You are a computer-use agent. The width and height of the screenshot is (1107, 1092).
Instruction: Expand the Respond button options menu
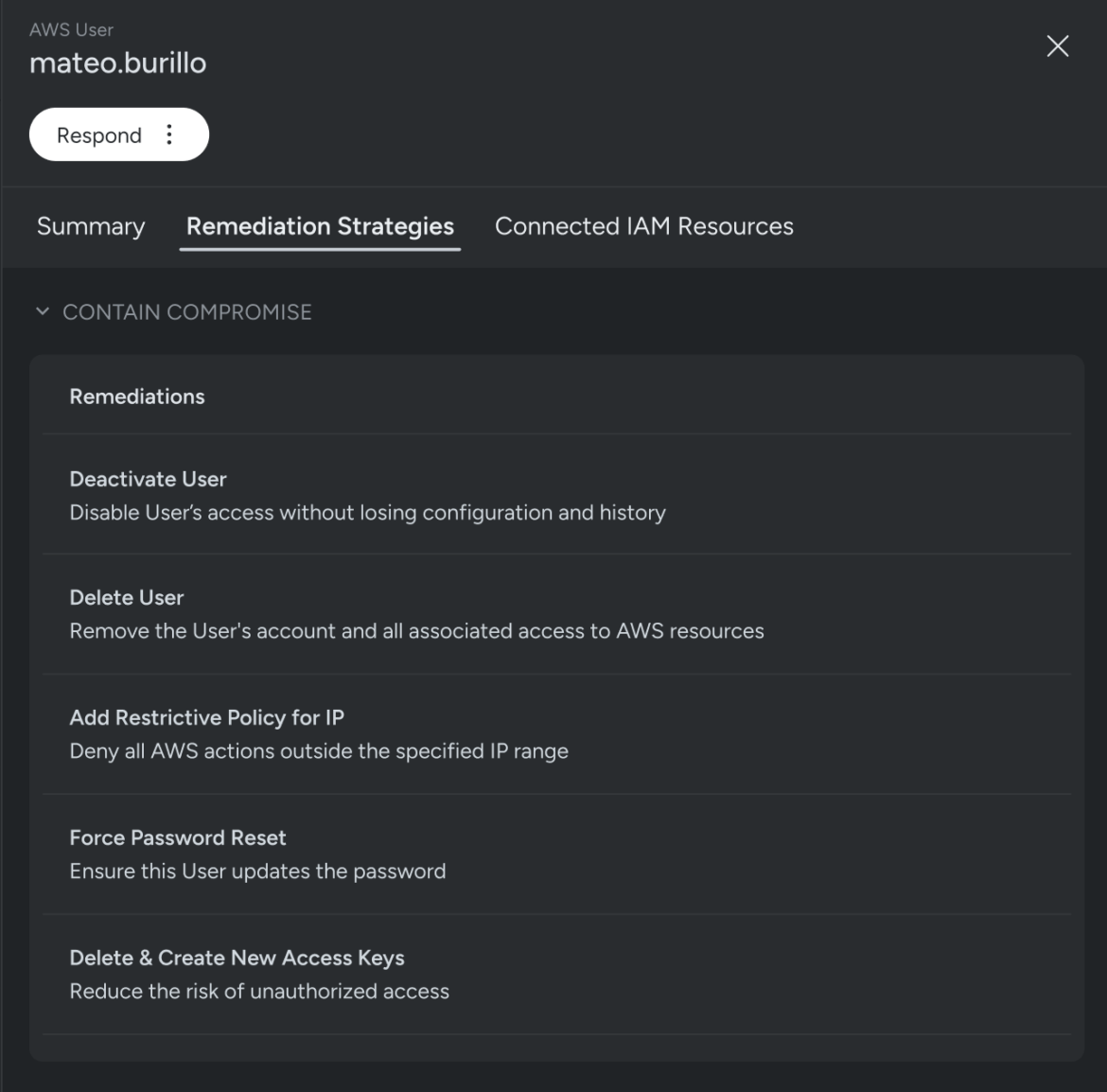(x=170, y=134)
